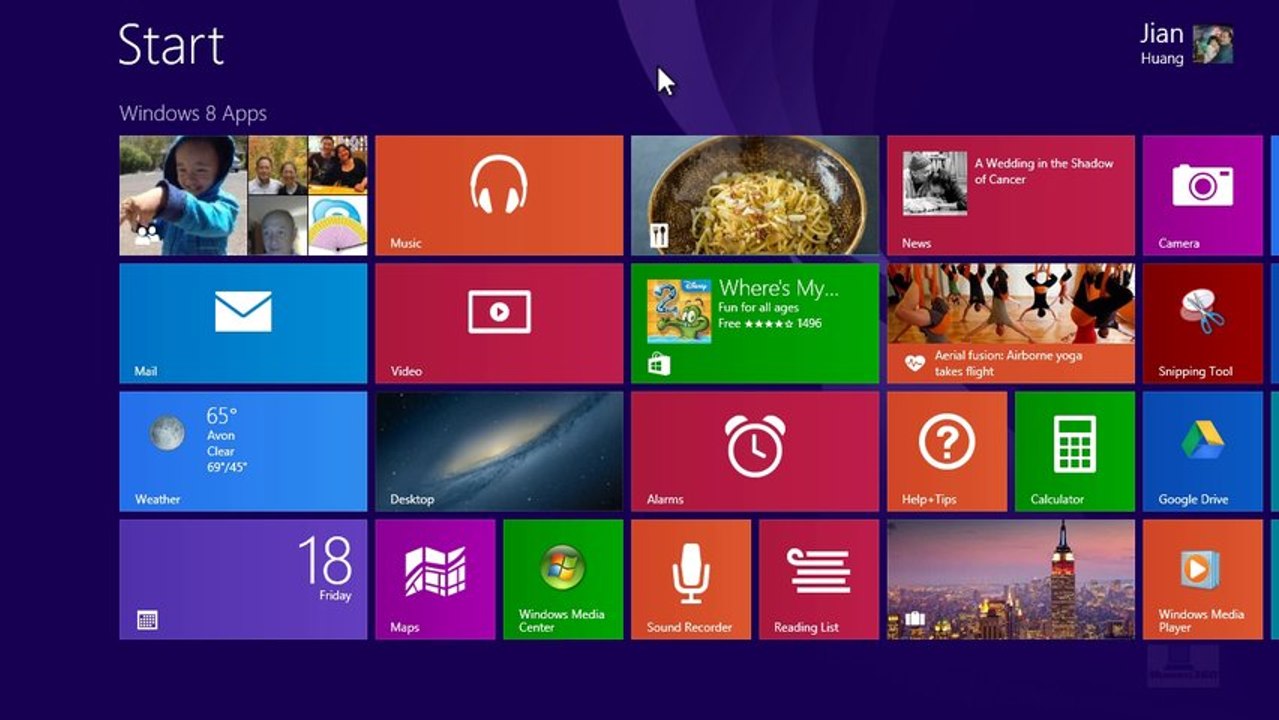The width and height of the screenshot is (1279, 720).
Task: Open the Sound Recorder tile
Action: tap(691, 579)
